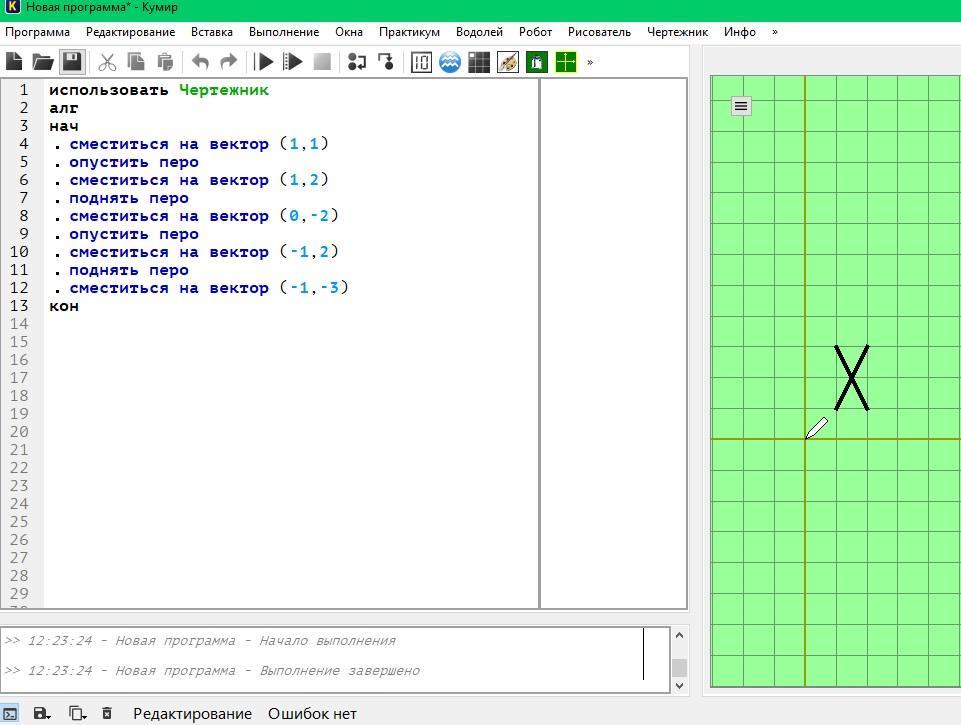Open the Выполнение menu
Image resolution: width=961 pixels, height=725 pixels.
coord(284,32)
